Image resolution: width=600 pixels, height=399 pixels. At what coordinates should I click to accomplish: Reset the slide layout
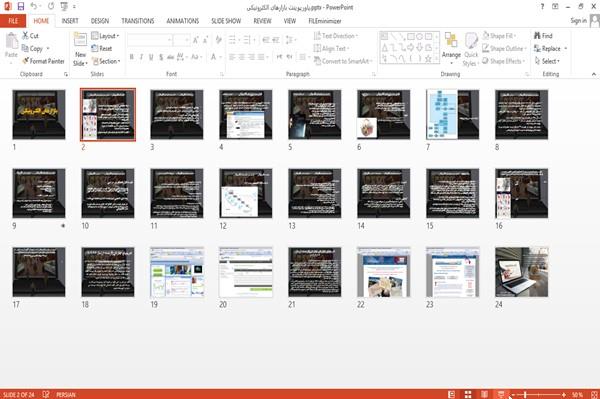coord(102,49)
